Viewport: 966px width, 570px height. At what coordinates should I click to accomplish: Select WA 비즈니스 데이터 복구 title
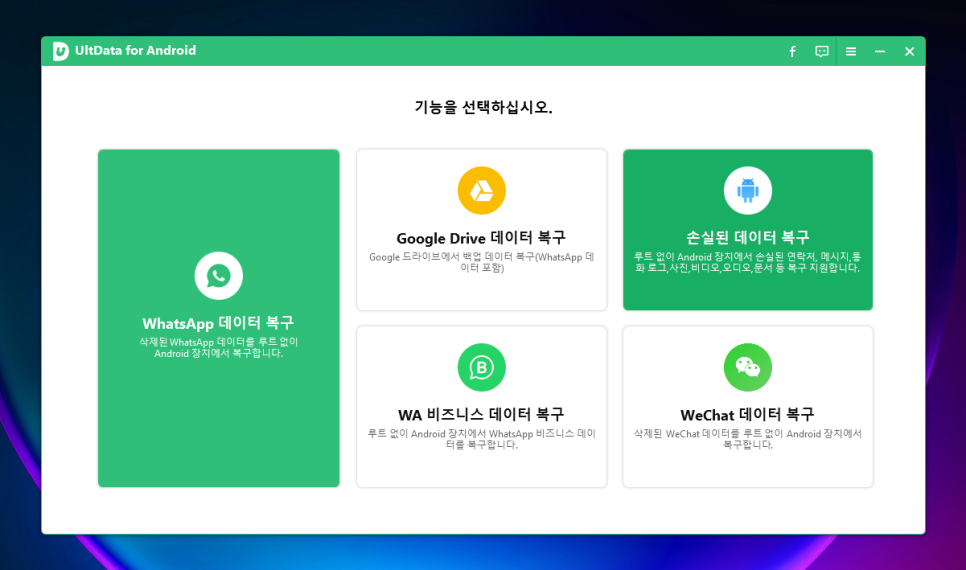point(481,414)
